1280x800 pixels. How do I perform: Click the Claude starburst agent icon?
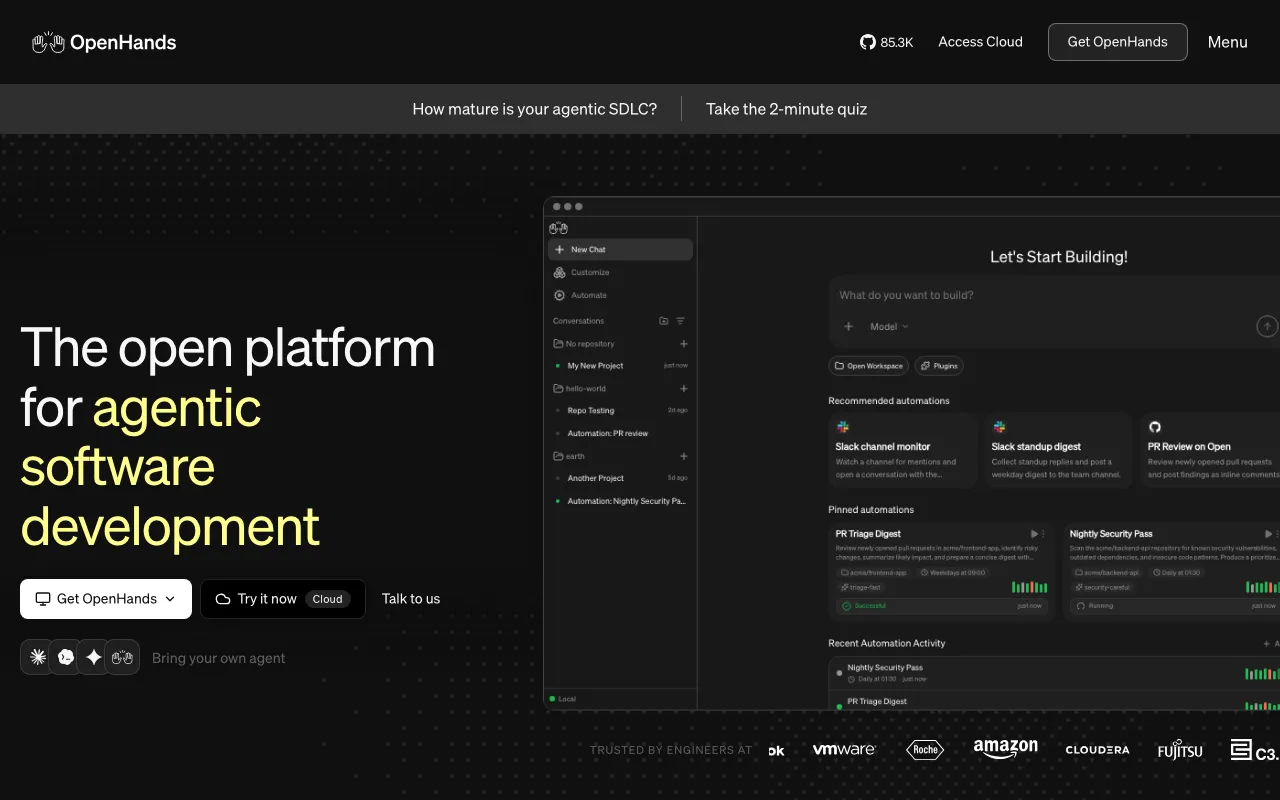pyautogui.click(x=38, y=657)
